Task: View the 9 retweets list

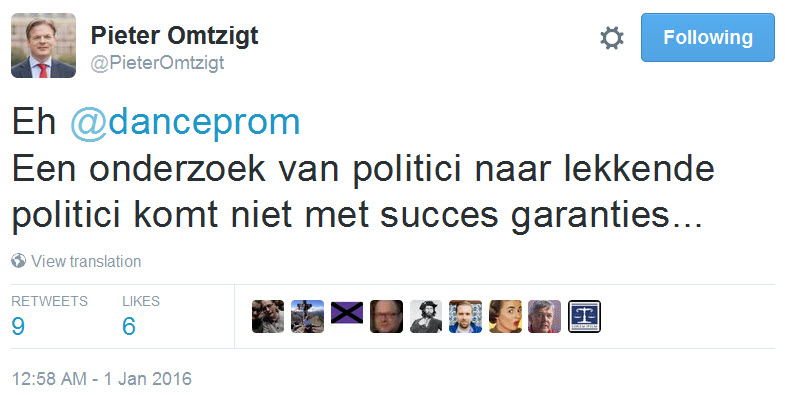Action: [x=49, y=315]
